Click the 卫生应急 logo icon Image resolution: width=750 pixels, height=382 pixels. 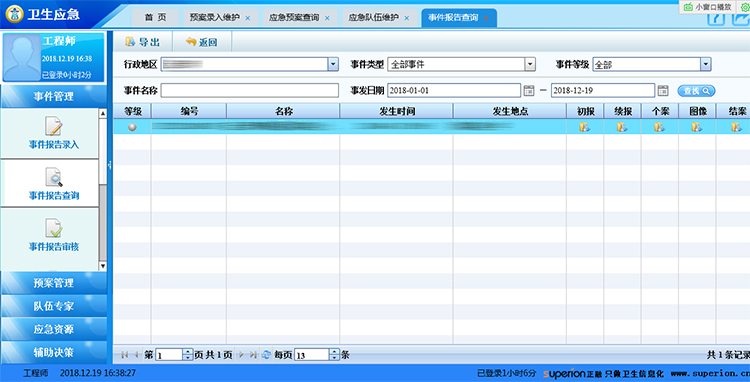click(x=14, y=14)
